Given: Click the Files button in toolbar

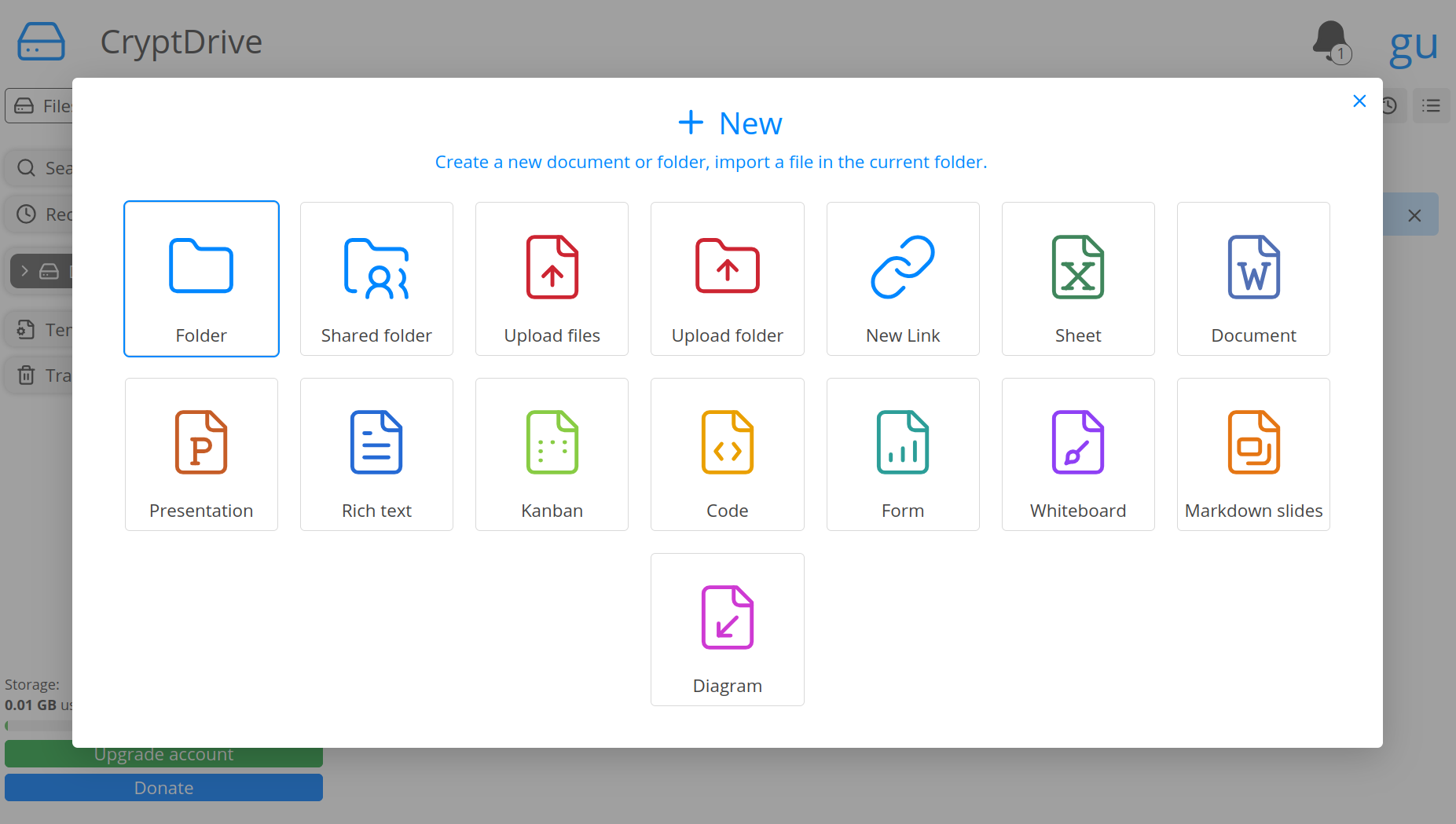Looking at the screenshot, I should pyautogui.click(x=39, y=106).
